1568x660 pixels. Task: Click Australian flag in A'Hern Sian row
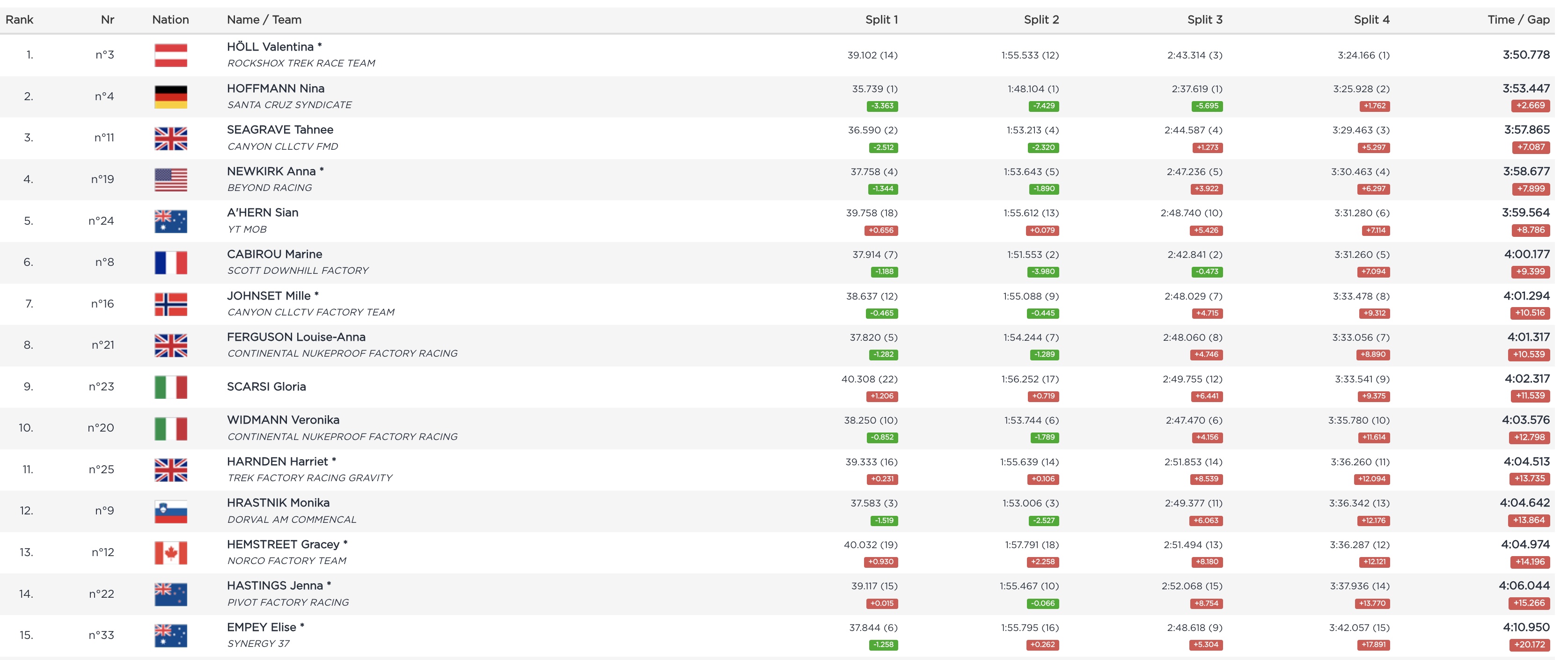(170, 221)
